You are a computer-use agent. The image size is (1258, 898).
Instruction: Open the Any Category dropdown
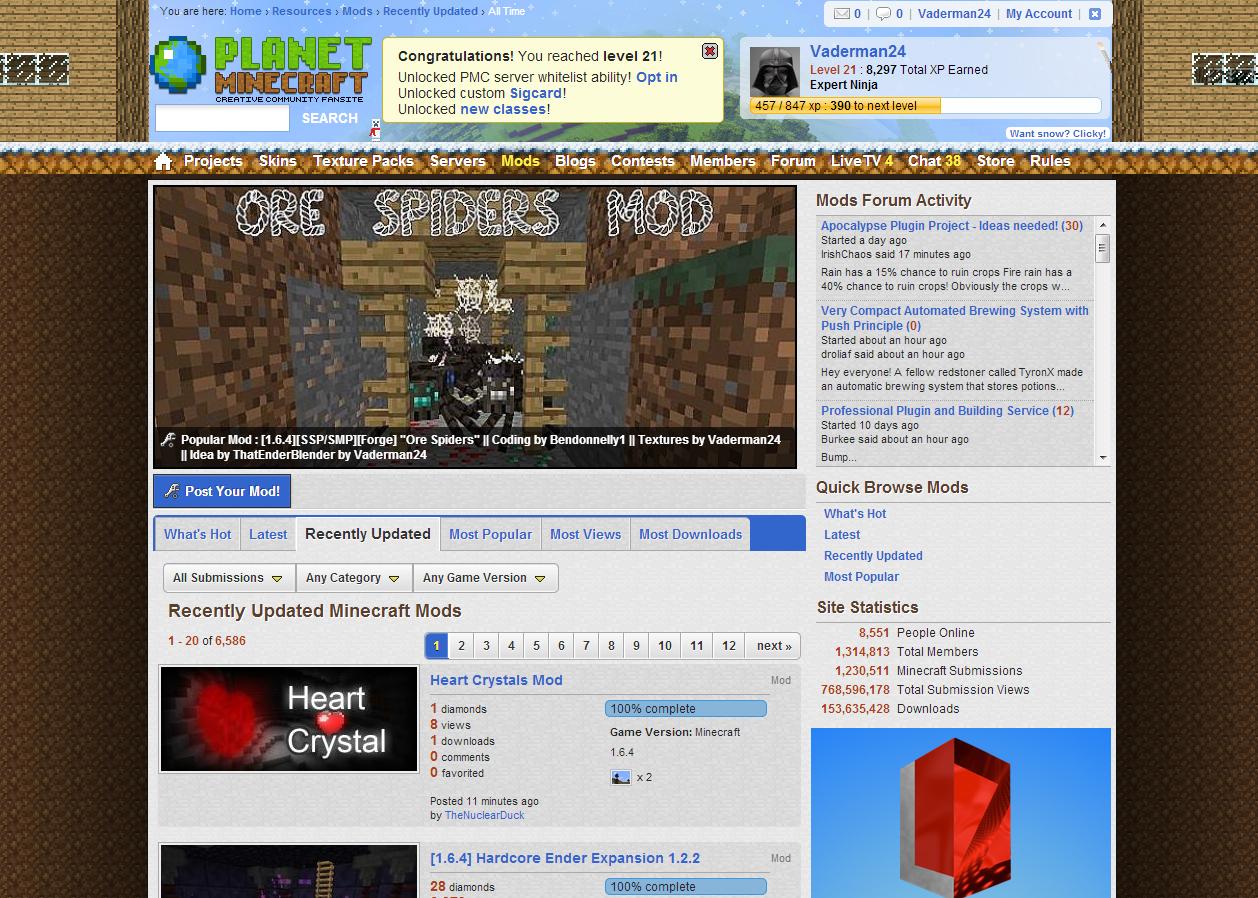click(x=353, y=578)
